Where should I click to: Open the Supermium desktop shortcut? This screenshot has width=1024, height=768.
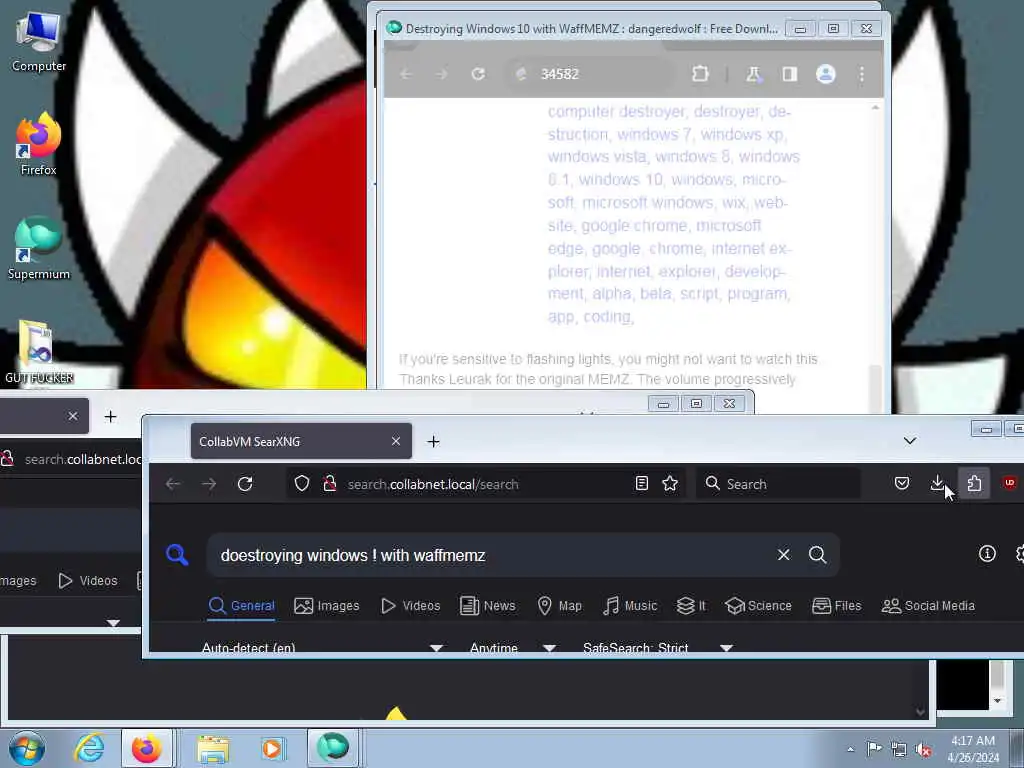click(39, 249)
